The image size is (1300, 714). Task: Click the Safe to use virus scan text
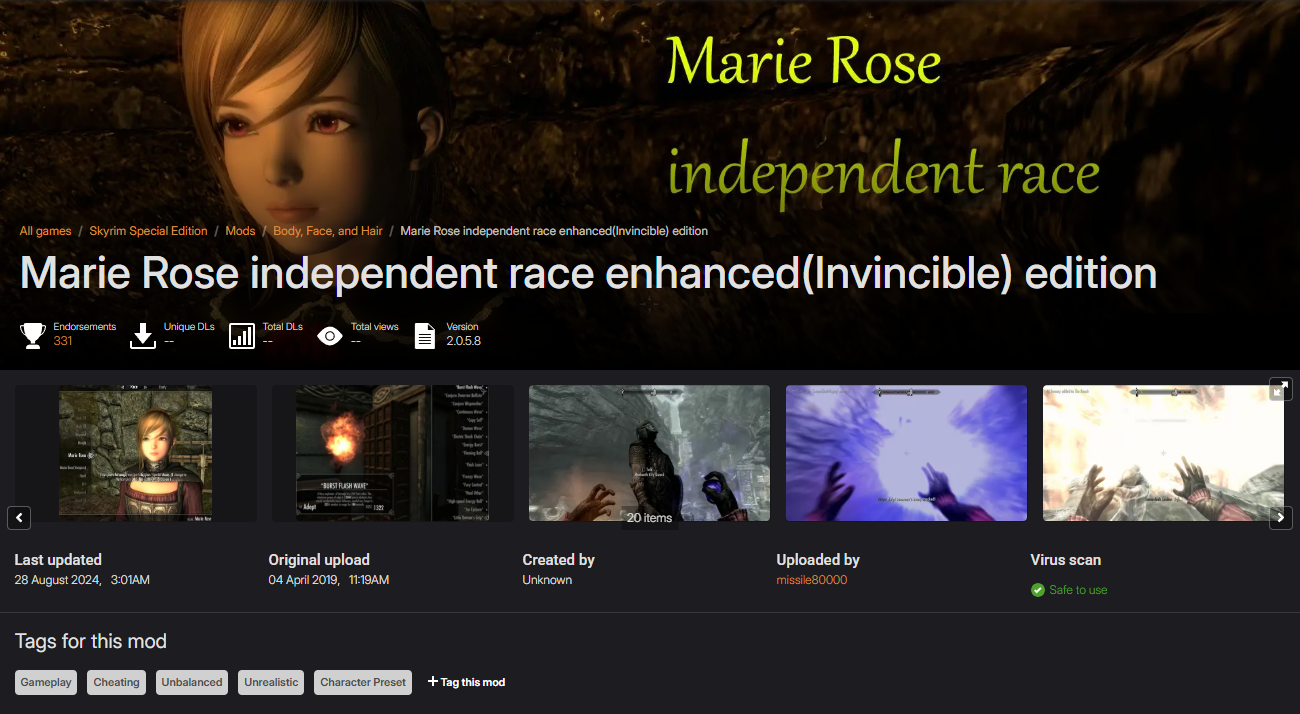click(x=1078, y=590)
